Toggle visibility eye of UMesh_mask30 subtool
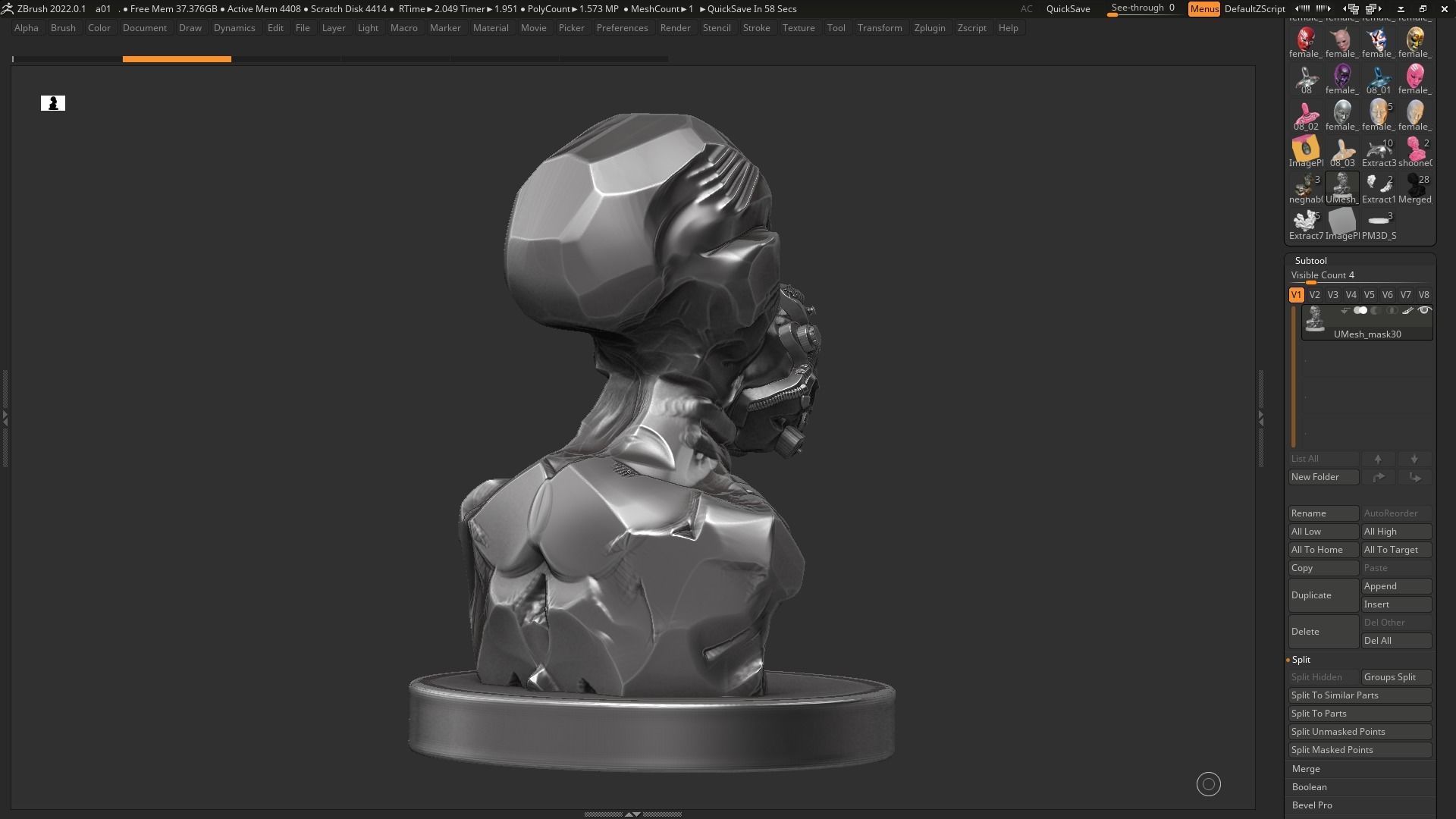This screenshot has width=1456, height=819. (x=1424, y=311)
